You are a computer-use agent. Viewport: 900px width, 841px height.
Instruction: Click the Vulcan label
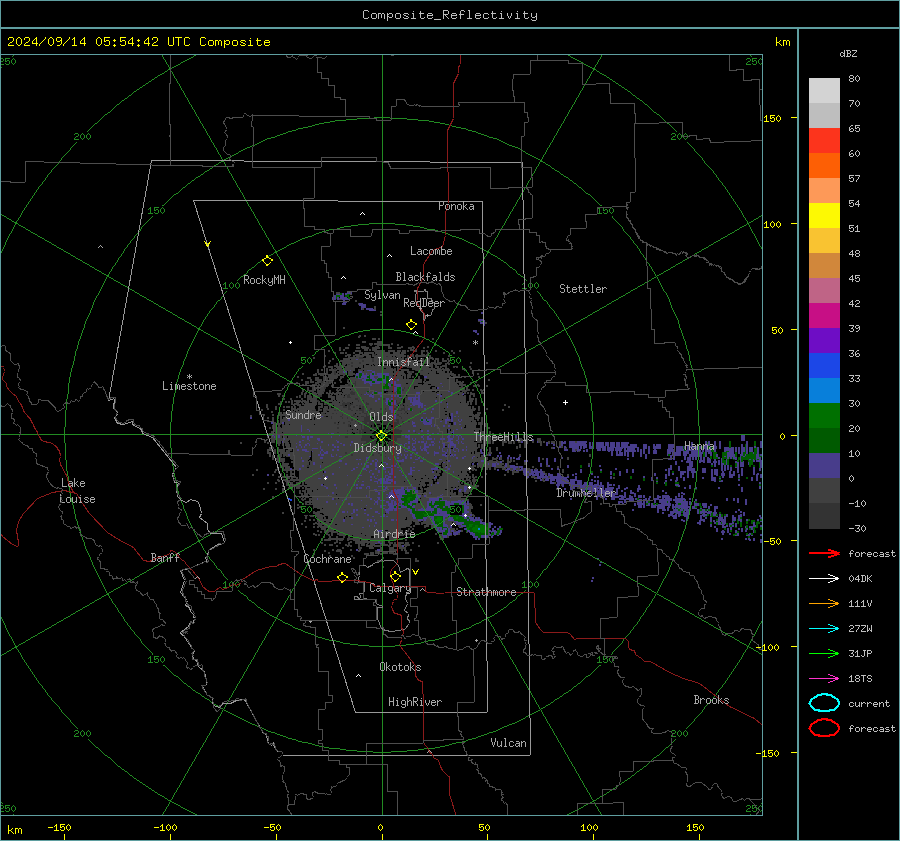pyautogui.click(x=508, y=743)
